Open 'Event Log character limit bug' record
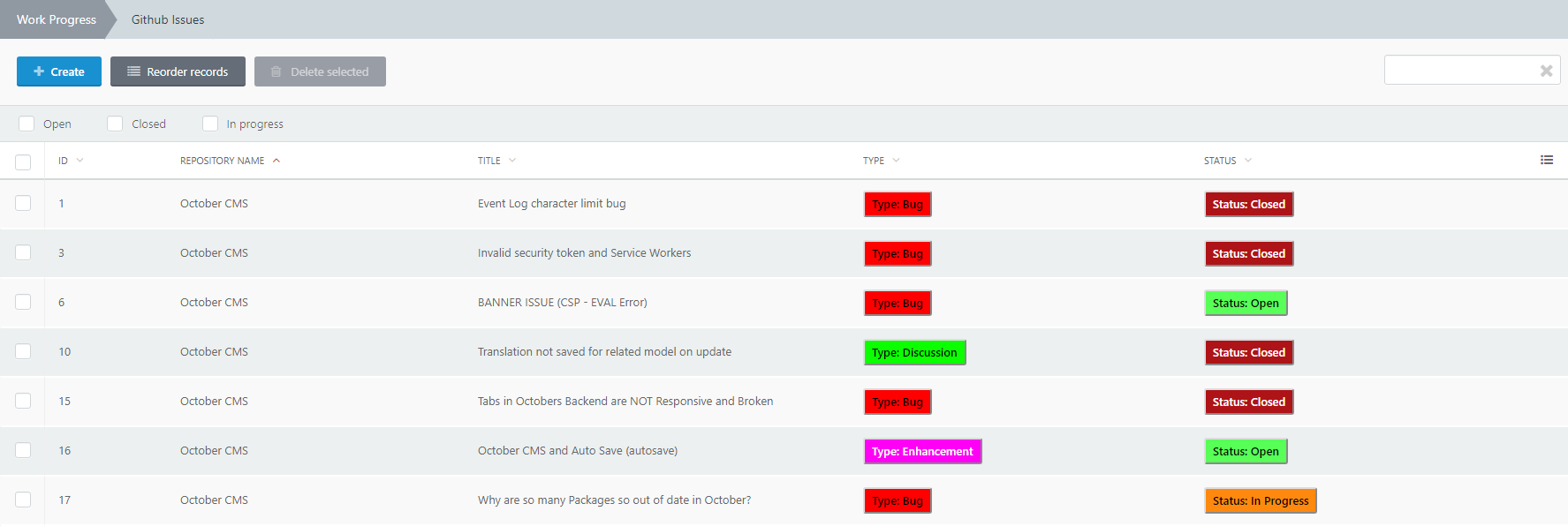This screenshot has width=1568, height=526. coord(551,203)
